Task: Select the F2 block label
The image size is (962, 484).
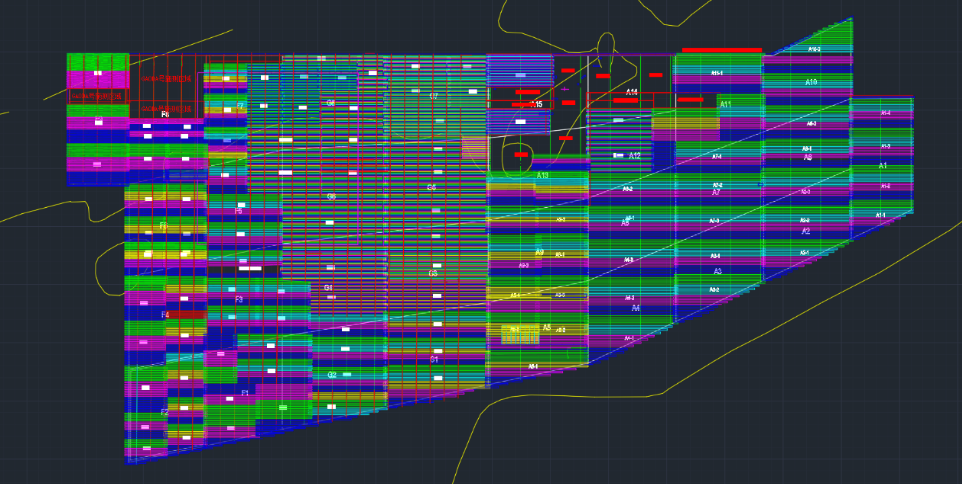Action: (165, 412)
